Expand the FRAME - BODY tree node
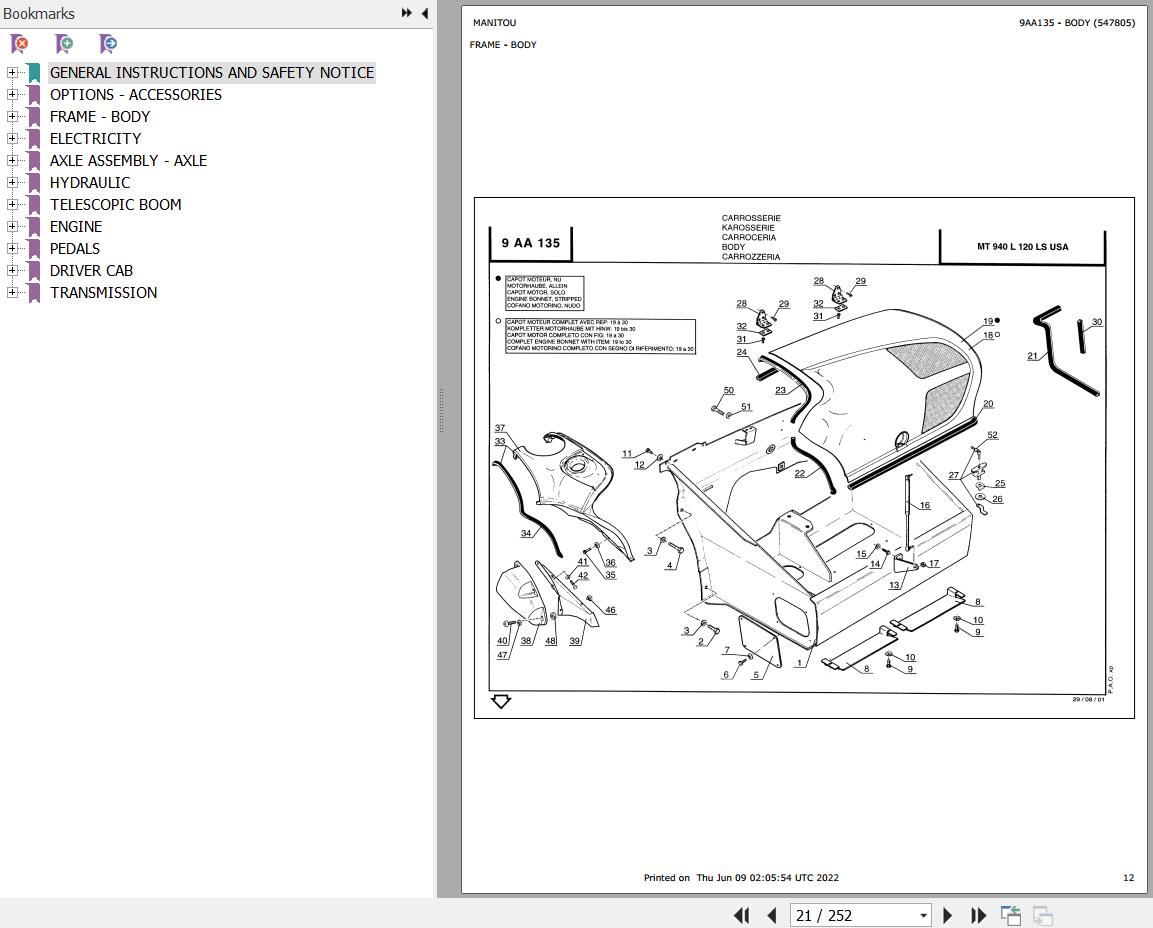Viewport: 1153px width, 928px height. click(12, 116)
